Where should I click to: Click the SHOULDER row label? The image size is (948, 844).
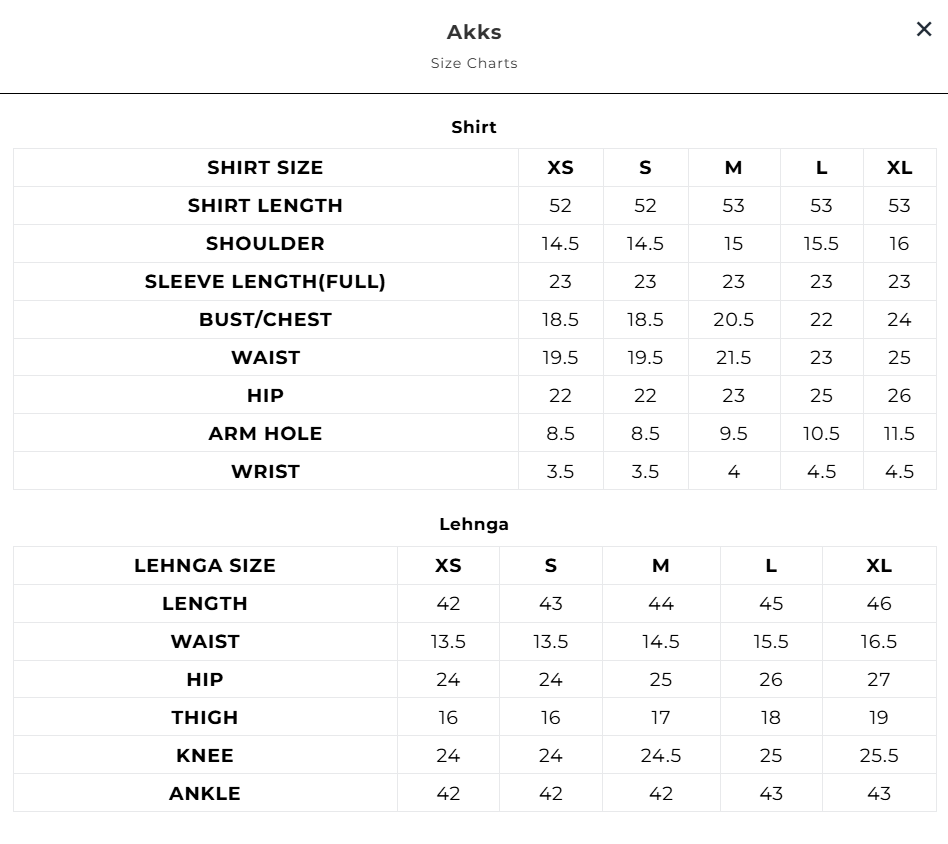pos(265,244)
